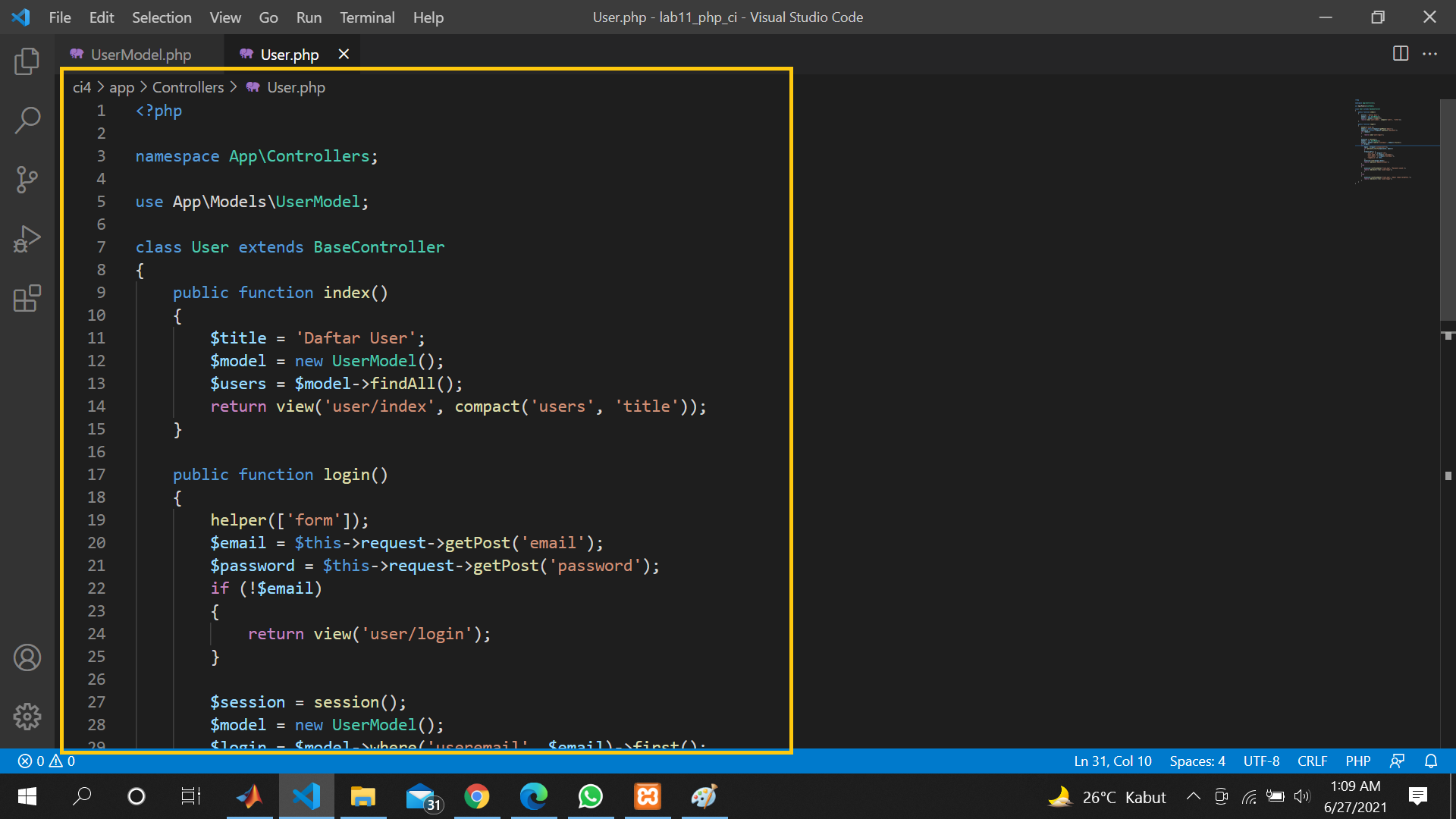This screenshot has width=1456, height=819.
Task: Show hidden icons in system tray
Action: click(x=1193, y=796)
